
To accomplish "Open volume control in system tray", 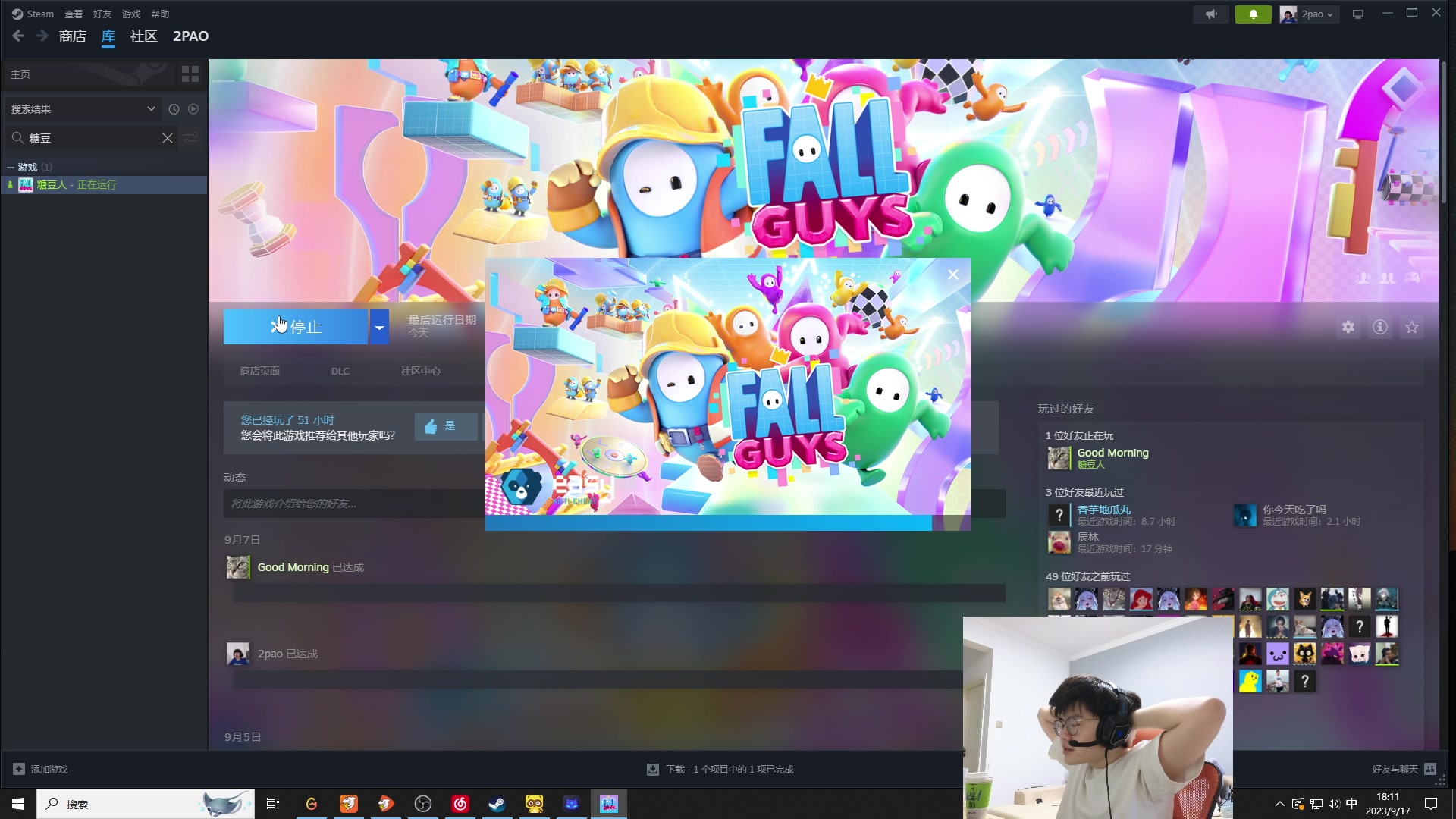I will (x=1334, y=804).
